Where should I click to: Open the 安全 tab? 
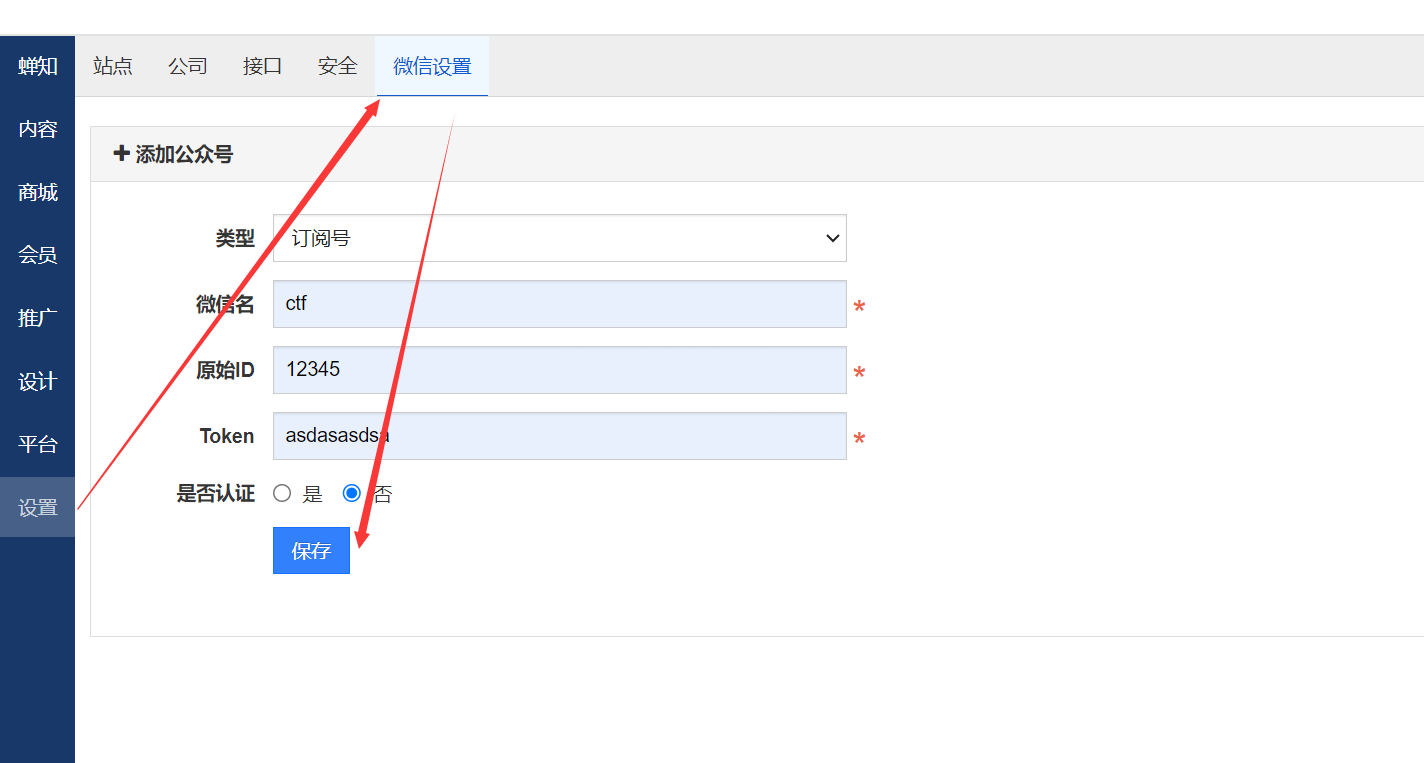pos(338,66)
